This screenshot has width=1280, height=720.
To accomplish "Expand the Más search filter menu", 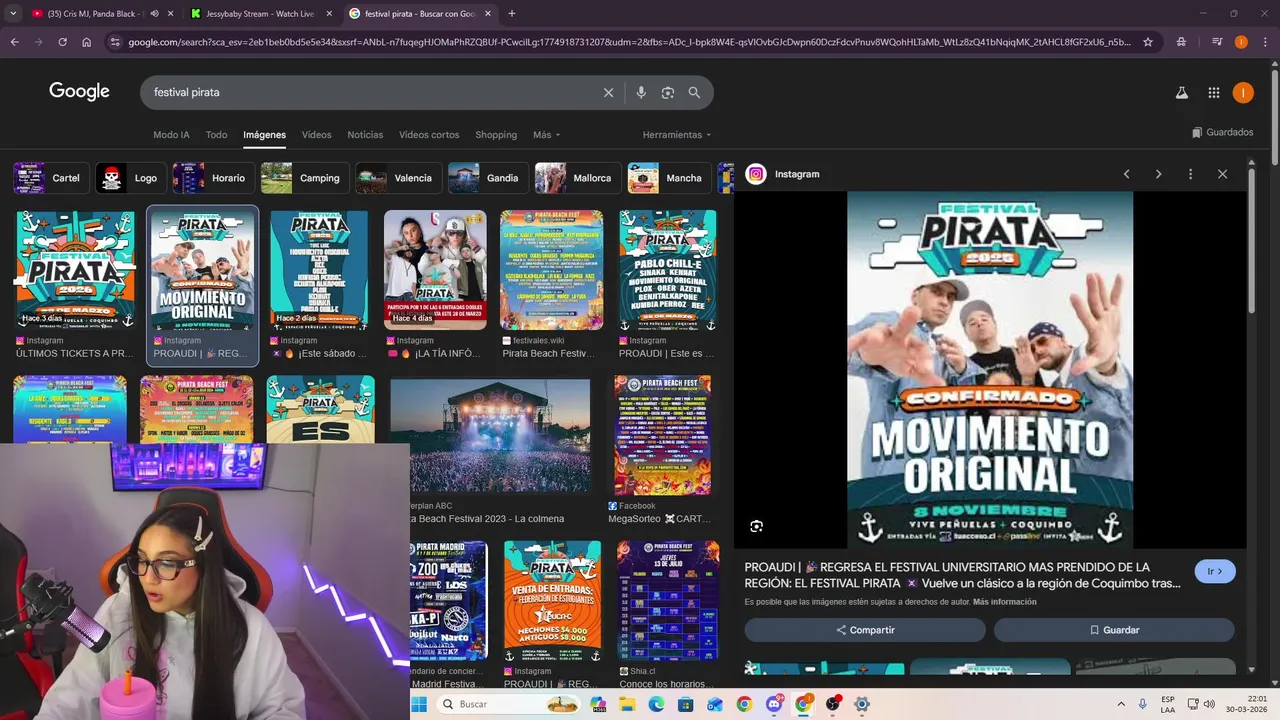I will tap(546, 135).
